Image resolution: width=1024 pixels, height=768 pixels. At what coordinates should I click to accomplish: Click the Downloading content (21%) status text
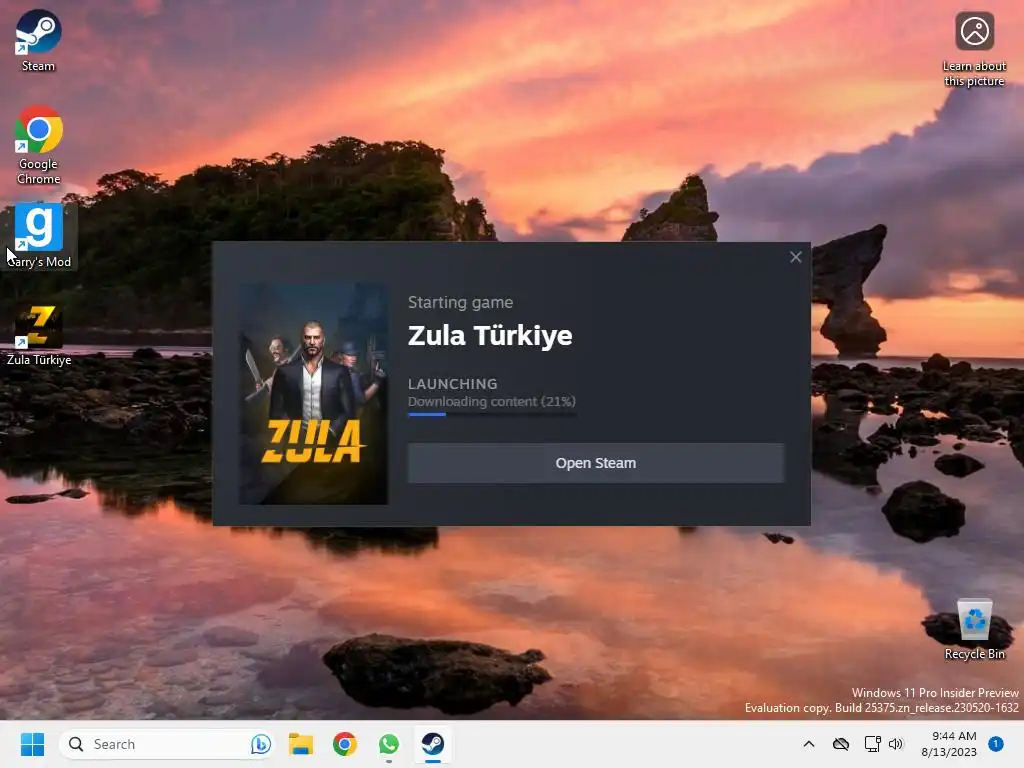click(x=492, y=402)
